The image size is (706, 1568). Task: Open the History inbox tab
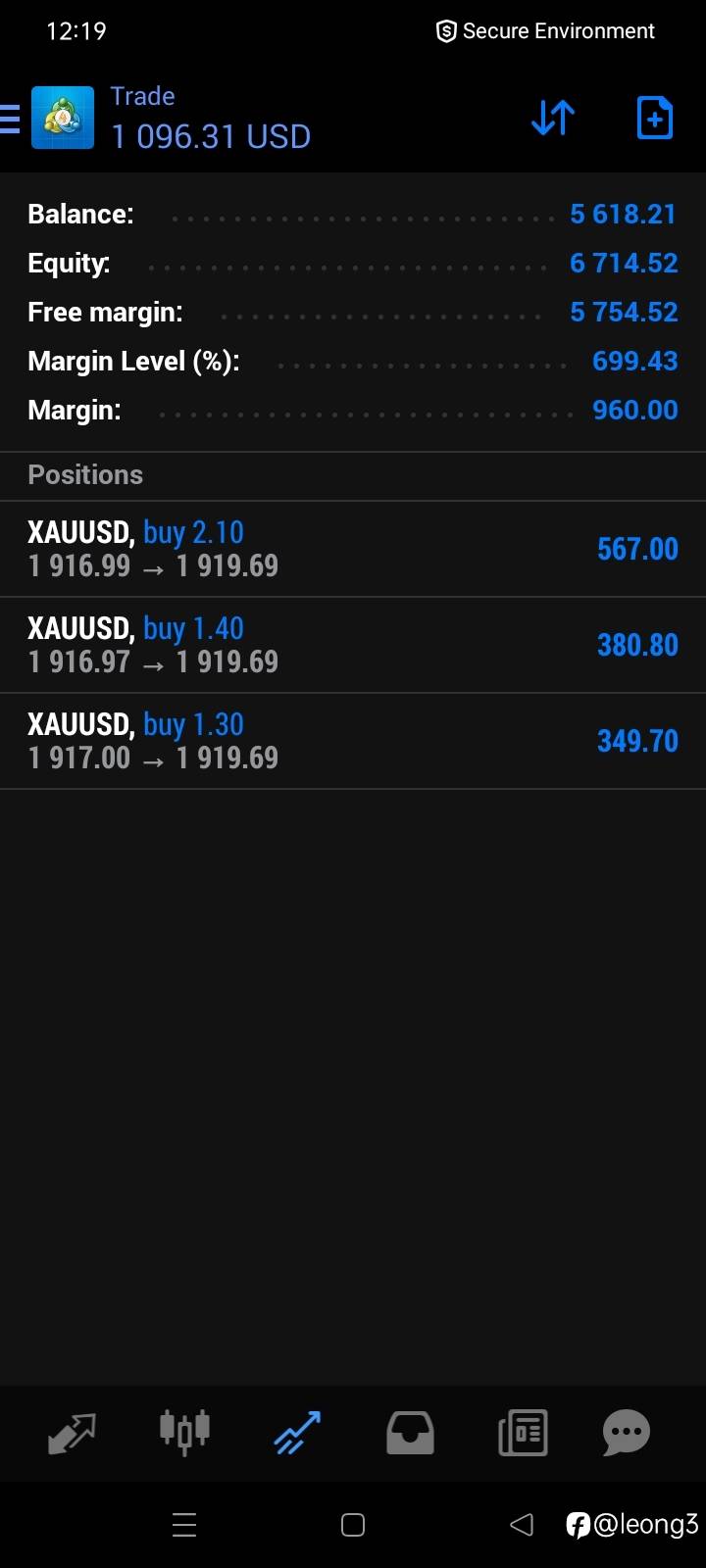pyautogui.click(x=410, y=1433)
